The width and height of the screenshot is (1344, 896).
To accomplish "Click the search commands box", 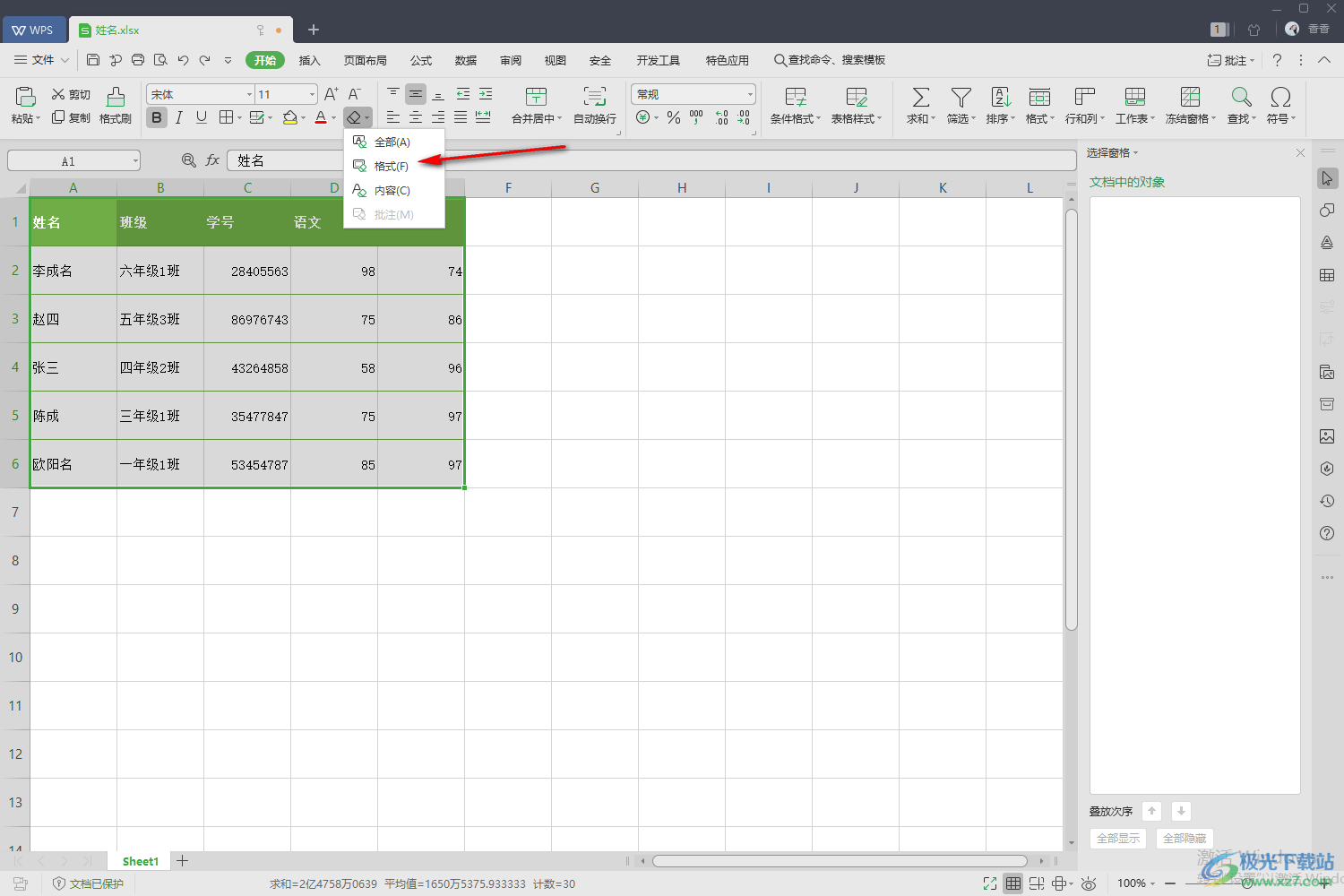I will (x=831, y=60).
